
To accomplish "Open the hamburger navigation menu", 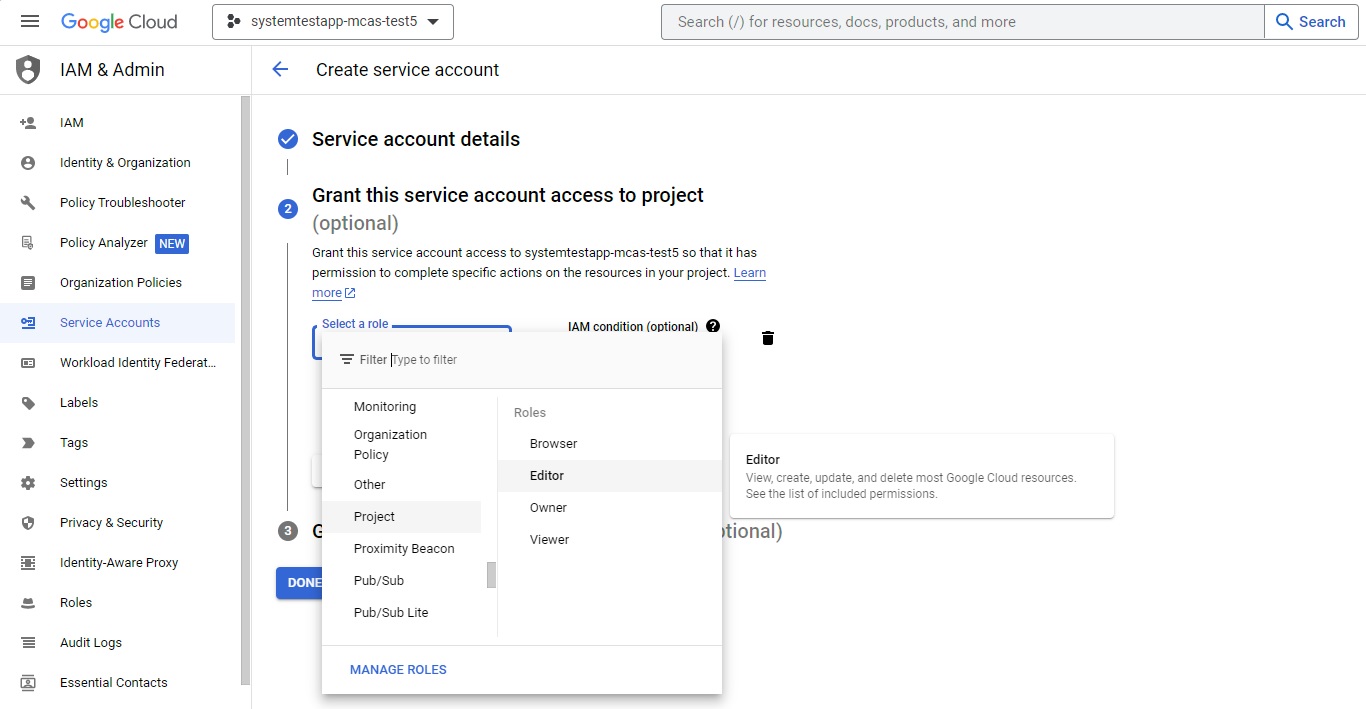I will coord(29,21).
